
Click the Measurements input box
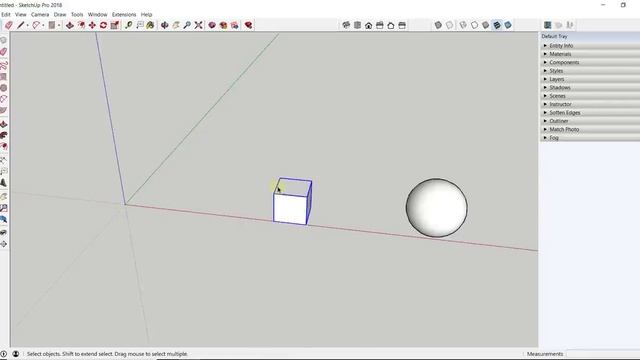[x=603, y=354]
